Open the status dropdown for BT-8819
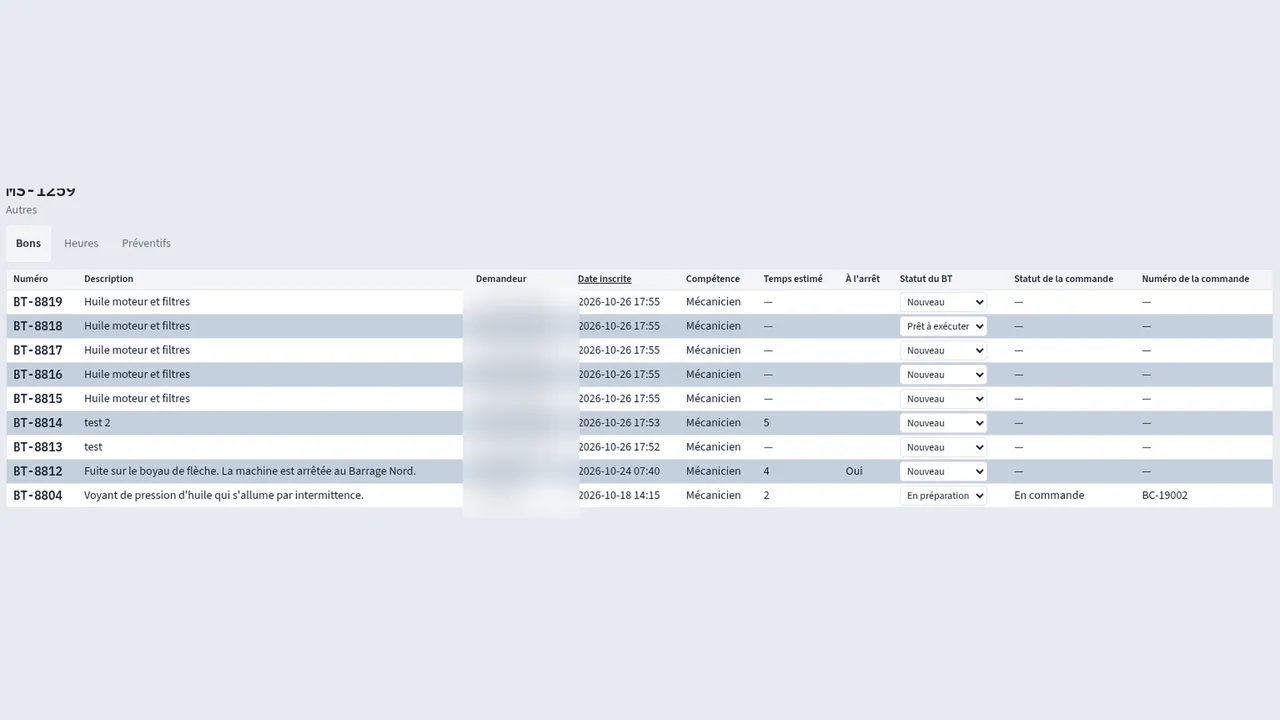 click(943, 302)
